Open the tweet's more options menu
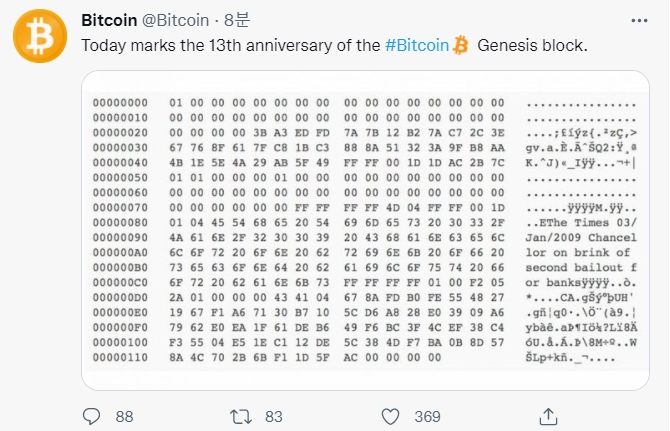670x431 pixels. pyautogui.click(x=640, y=20)
